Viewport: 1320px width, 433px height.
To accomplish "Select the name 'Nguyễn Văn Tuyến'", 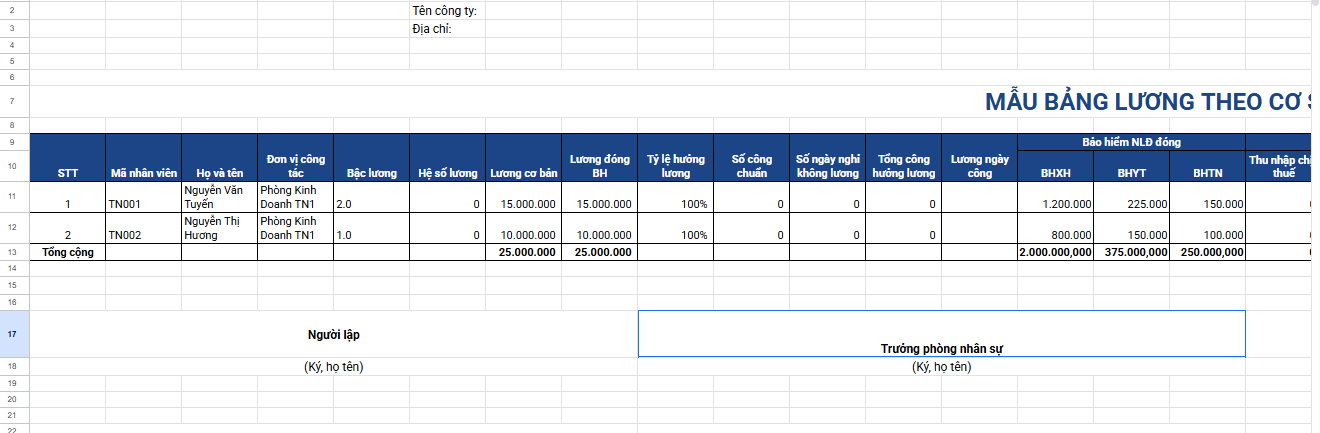I will pos(220,197).
